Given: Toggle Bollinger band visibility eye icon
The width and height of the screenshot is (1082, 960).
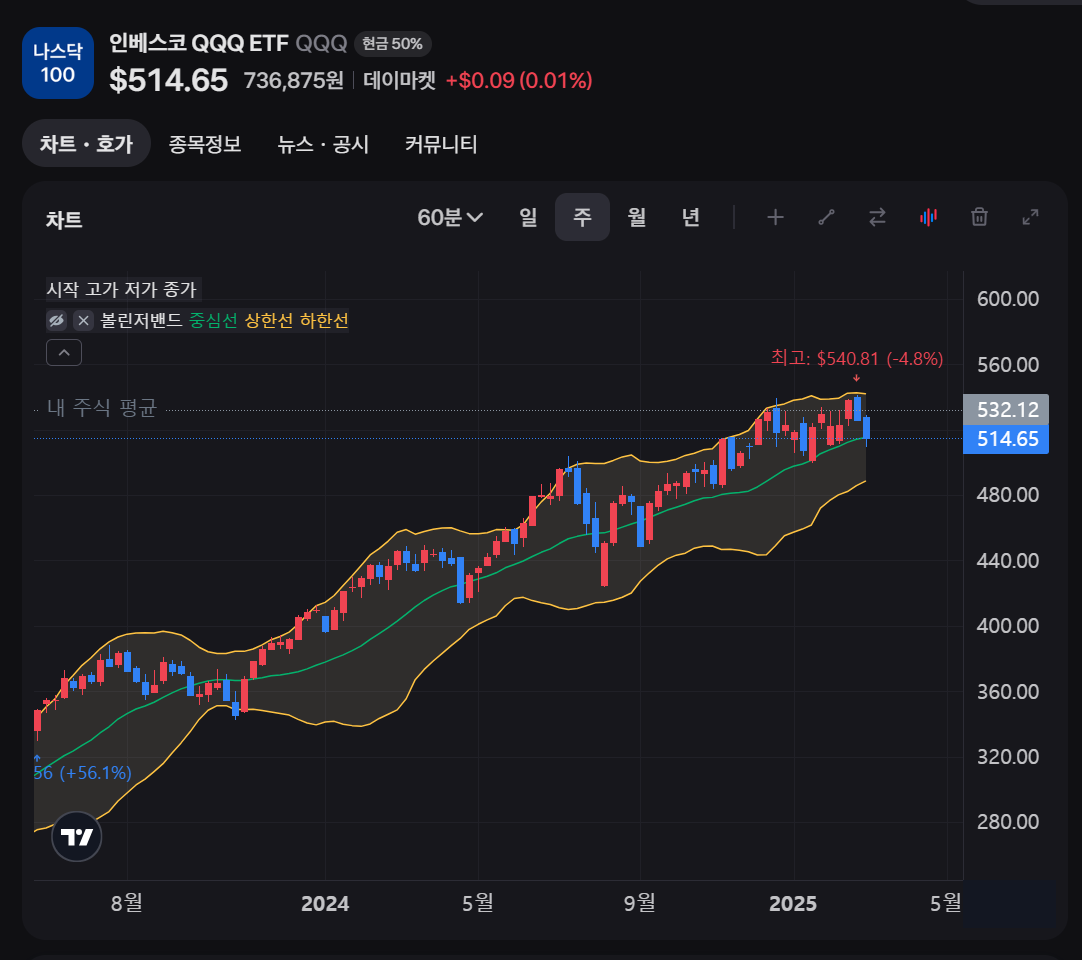Looking at the screenshot, I should click(57, 320).
